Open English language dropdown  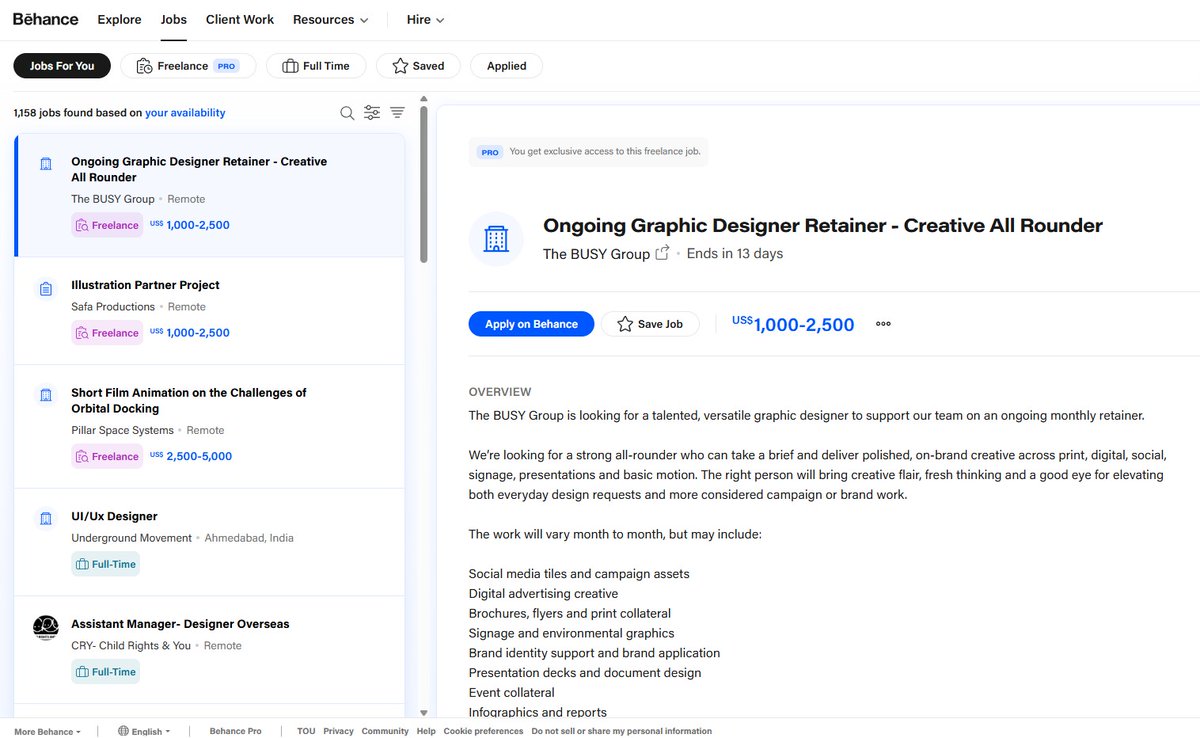tap(144, 731)
